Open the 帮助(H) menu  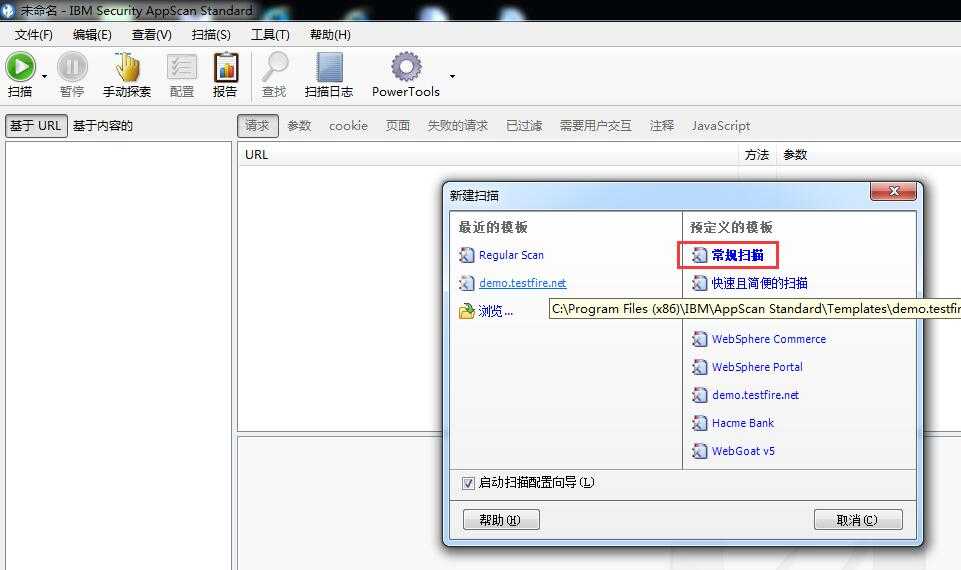pos(330,35)
